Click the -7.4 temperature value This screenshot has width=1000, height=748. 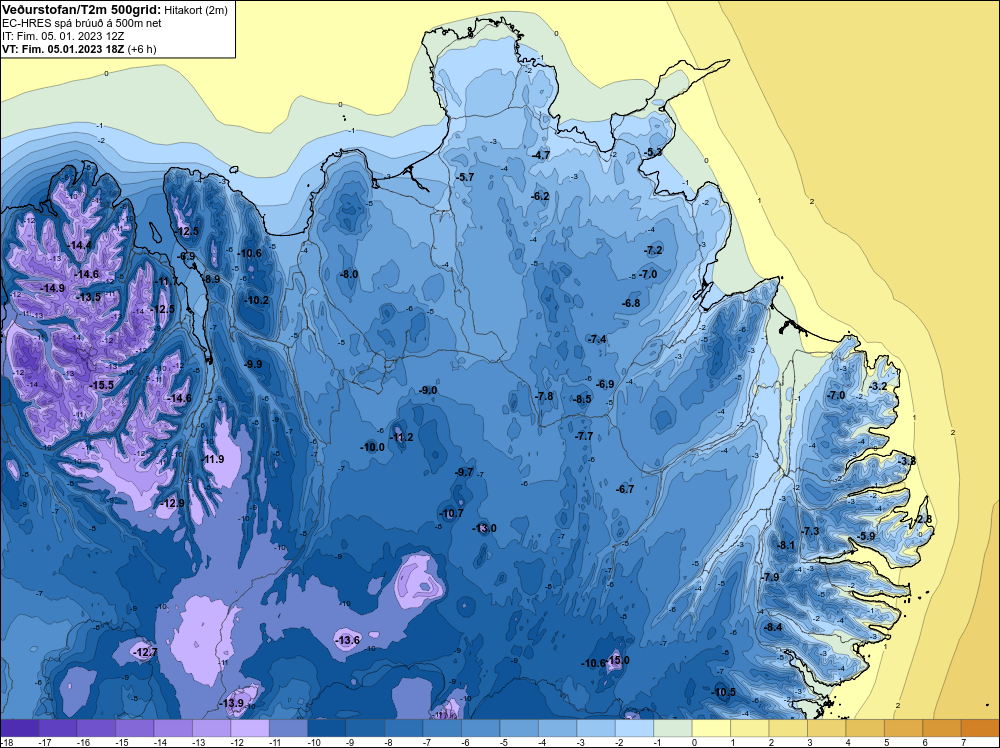(598, 339)
